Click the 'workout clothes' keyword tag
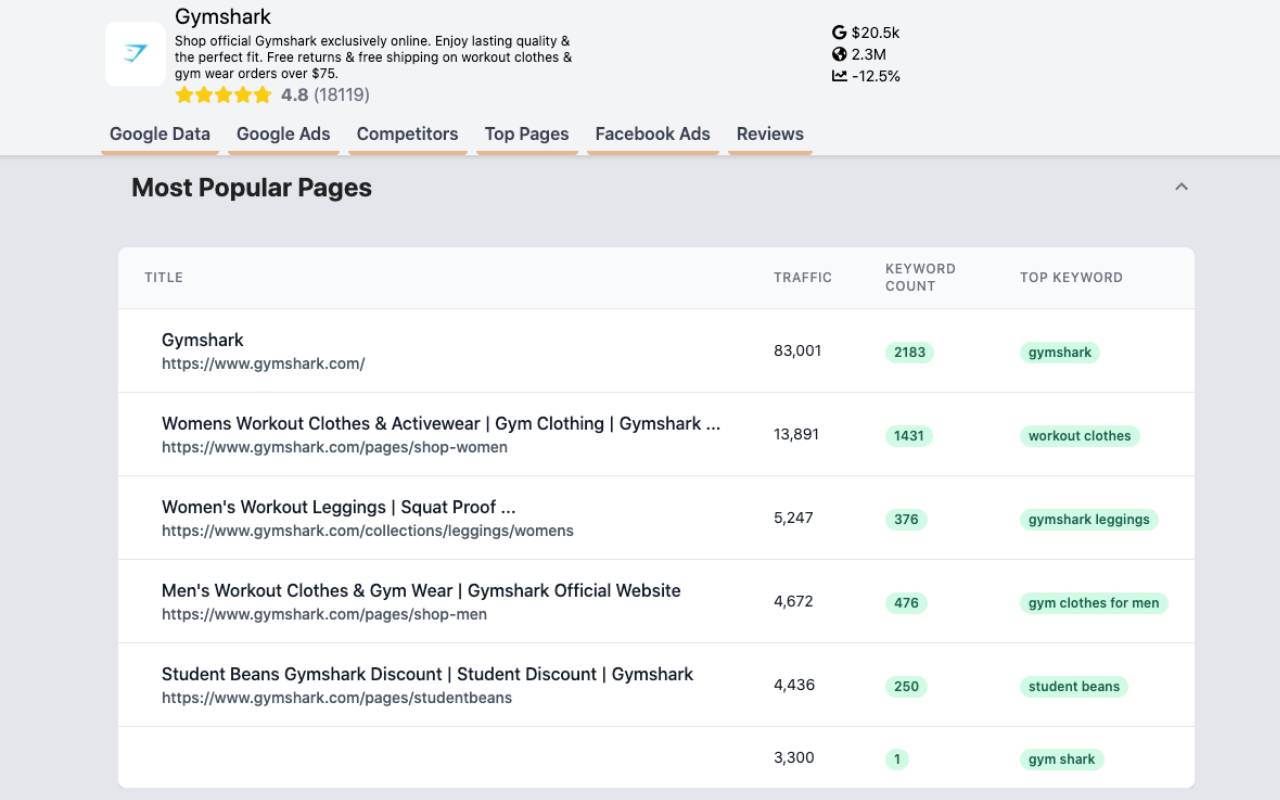This screenshot has width=1280, height=800. (x=1080, y=436)
